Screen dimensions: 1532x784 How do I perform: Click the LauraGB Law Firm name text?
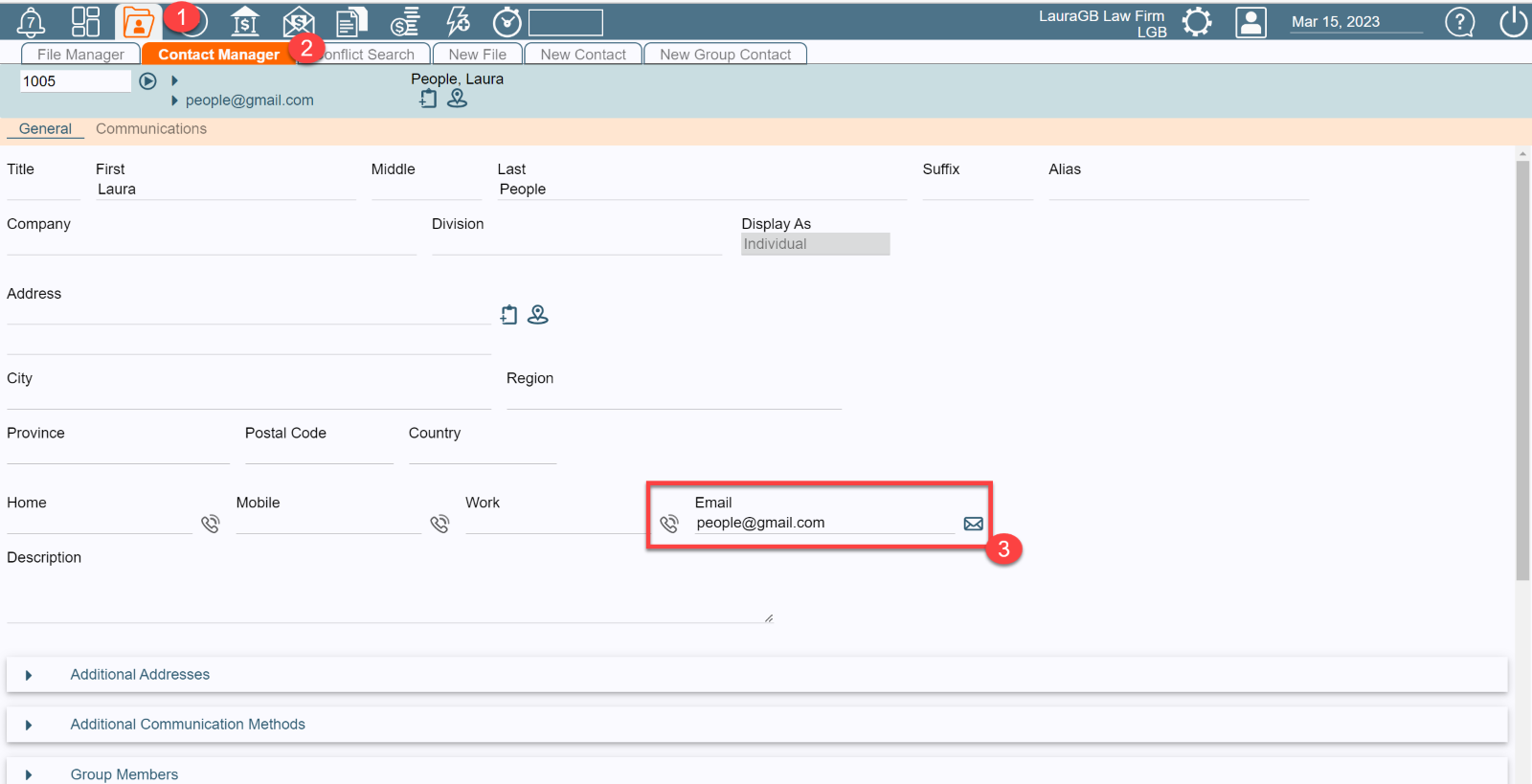1101,15
